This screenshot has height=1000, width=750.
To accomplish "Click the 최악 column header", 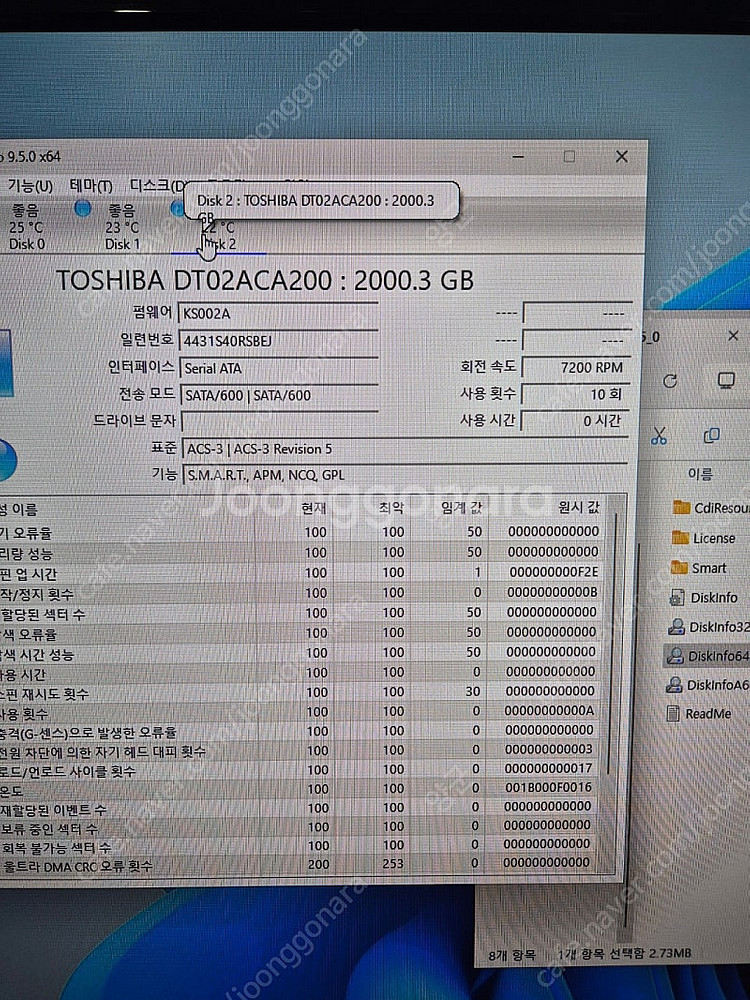I will tap(391, 508).
